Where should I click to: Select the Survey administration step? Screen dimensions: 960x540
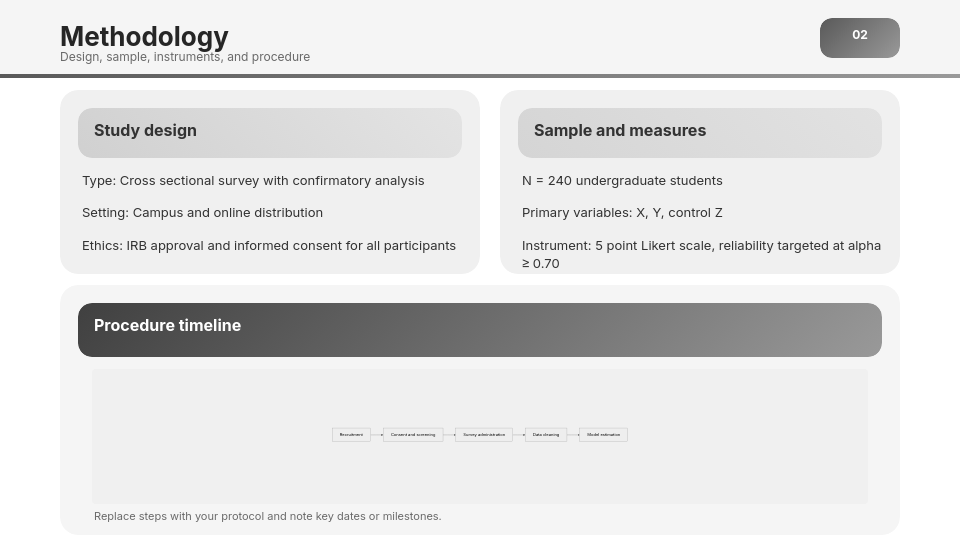(484, 435)
